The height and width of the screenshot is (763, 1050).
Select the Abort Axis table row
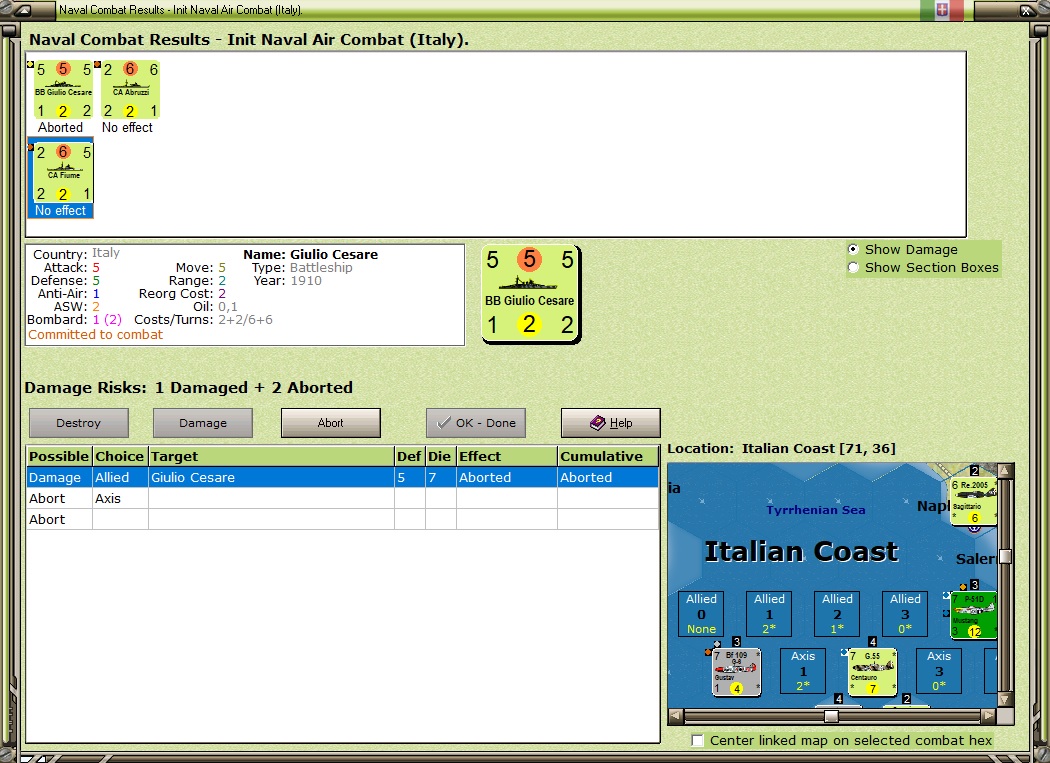click(342, 498)
